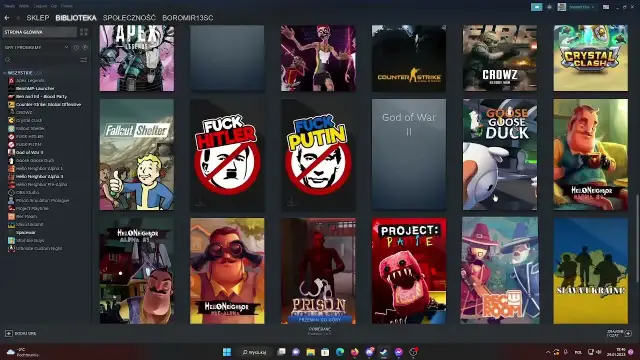The width and height of the screenshot is (640, 360).
Task: Open the Apex Legends game cover
Action: pos(137,58)
